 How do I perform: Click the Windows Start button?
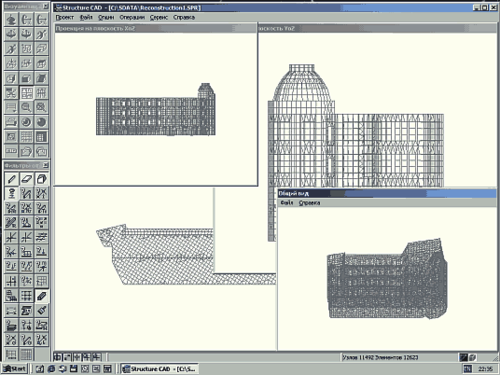coord(15,369)
